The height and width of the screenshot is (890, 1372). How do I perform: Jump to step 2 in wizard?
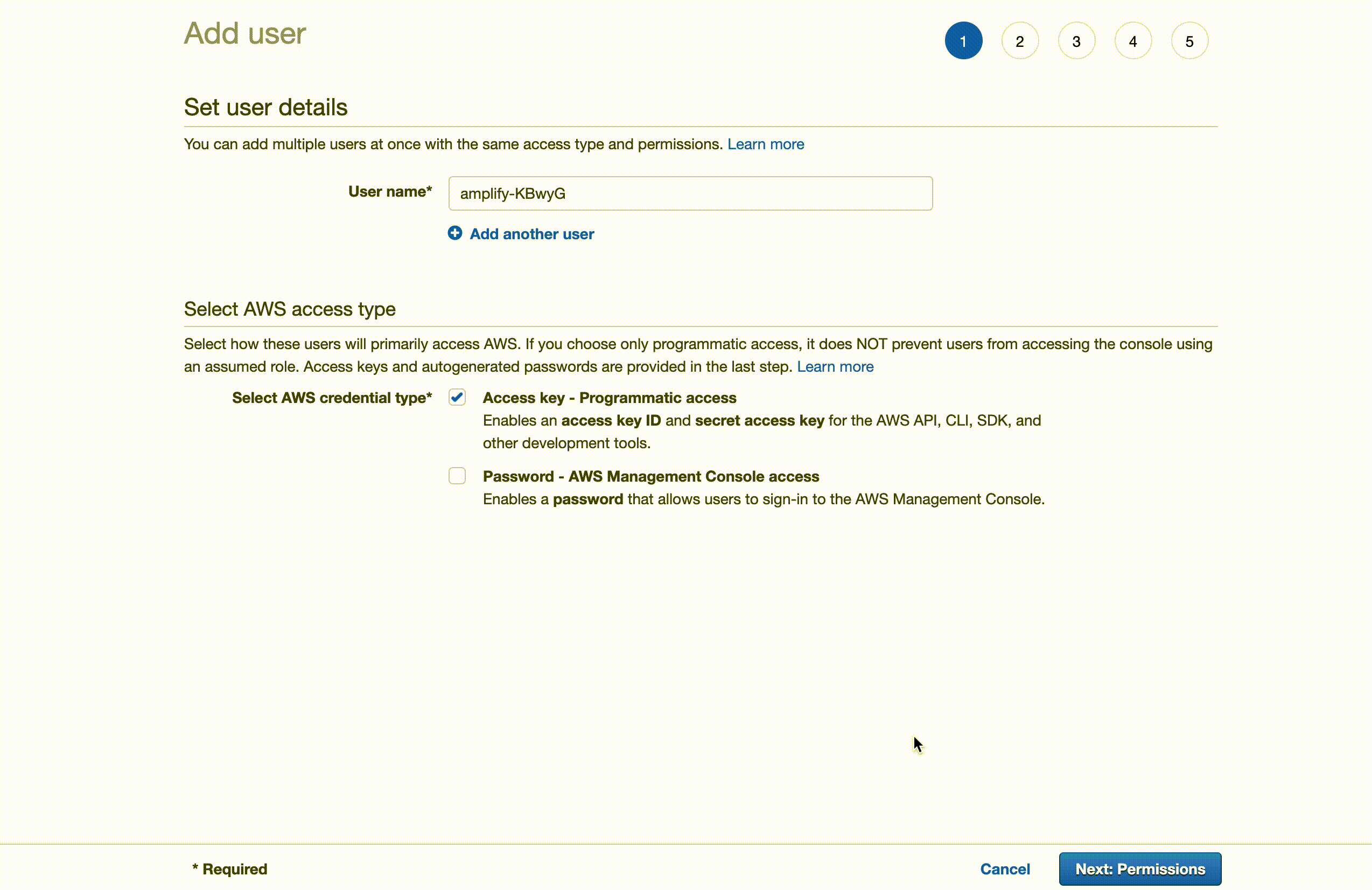[x=1020, y=41]
